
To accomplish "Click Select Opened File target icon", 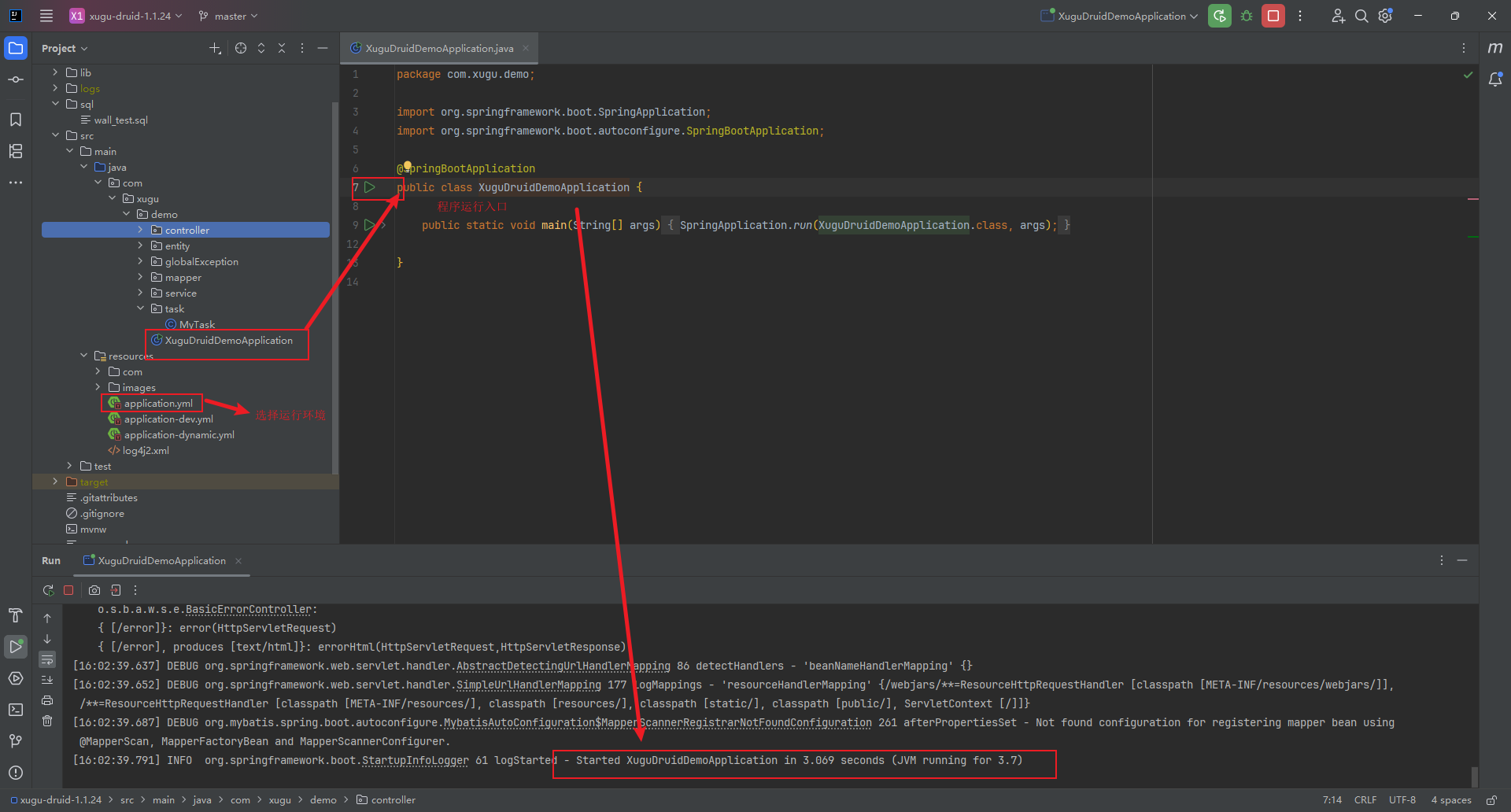I will tap(241, 48).
